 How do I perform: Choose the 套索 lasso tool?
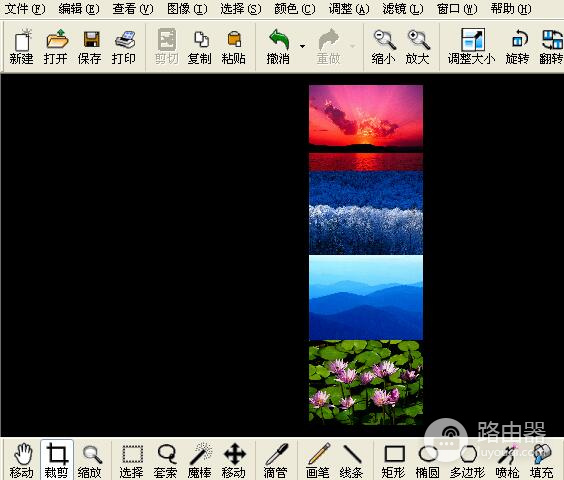[165, 460]
